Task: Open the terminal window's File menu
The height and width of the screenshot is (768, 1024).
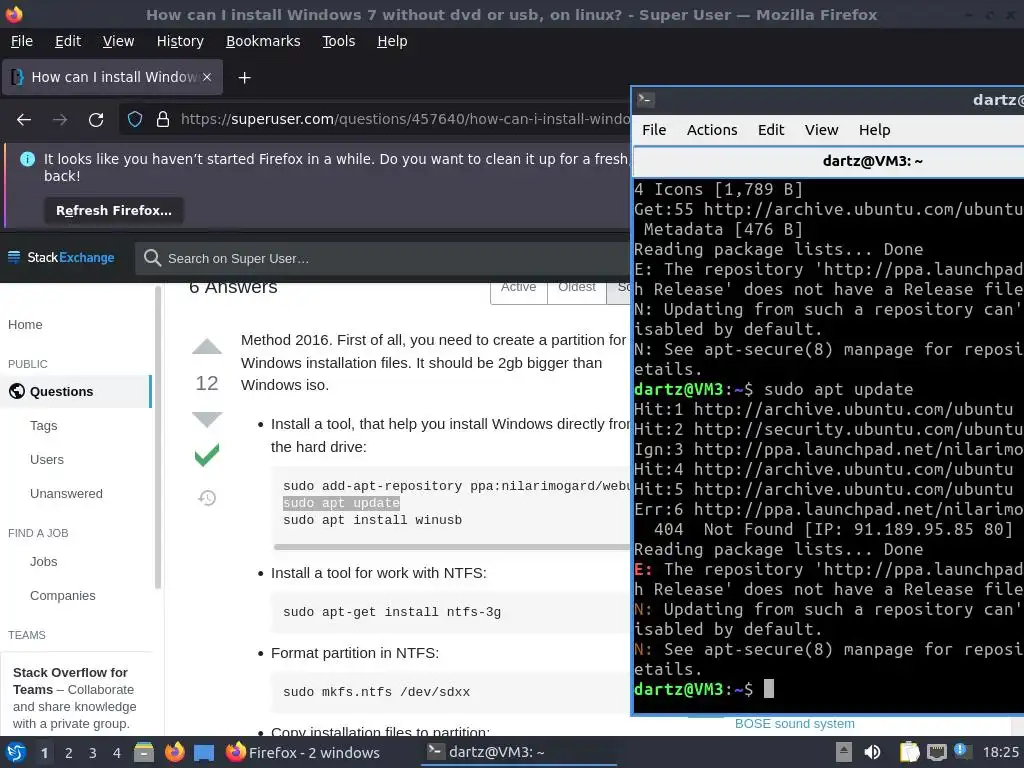Action: pos(654,130)
